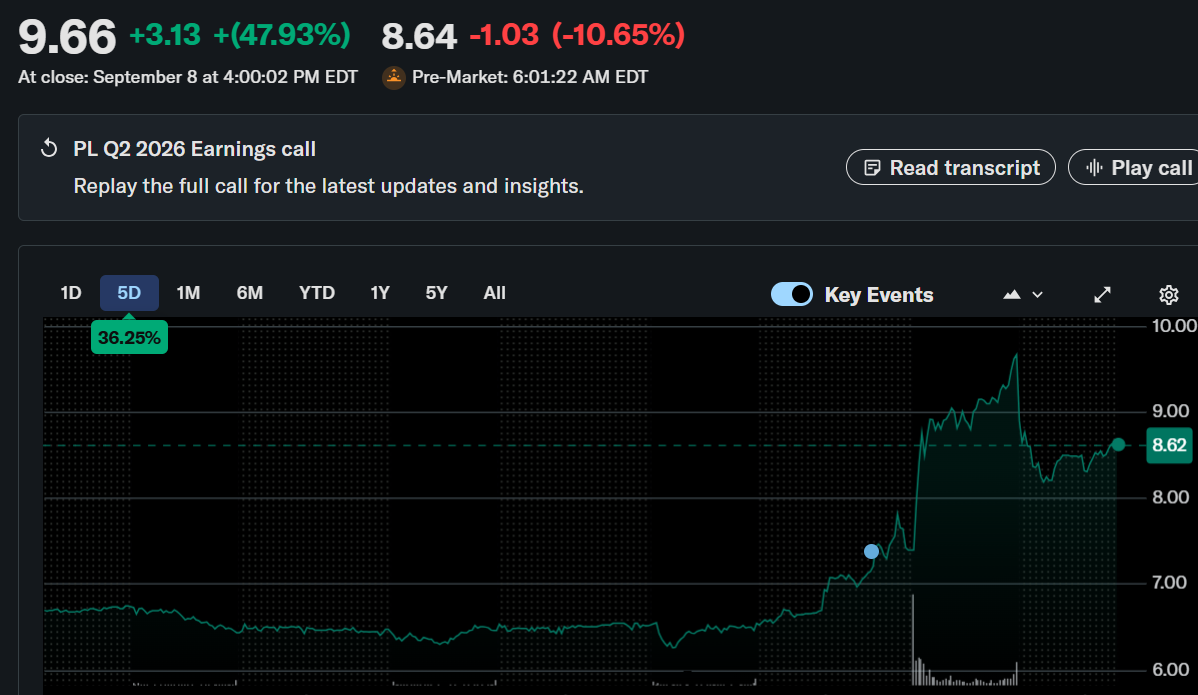1198x695 pixels.
Task: Click the 10.00 axis label
Action: [x=1174, y=326]
